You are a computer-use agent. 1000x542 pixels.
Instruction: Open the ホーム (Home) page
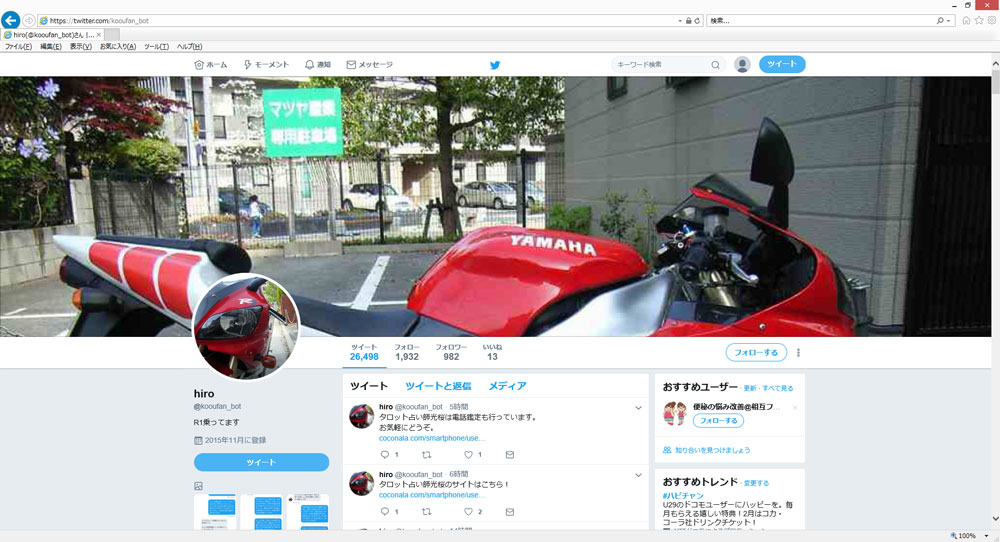pos(211,65)
